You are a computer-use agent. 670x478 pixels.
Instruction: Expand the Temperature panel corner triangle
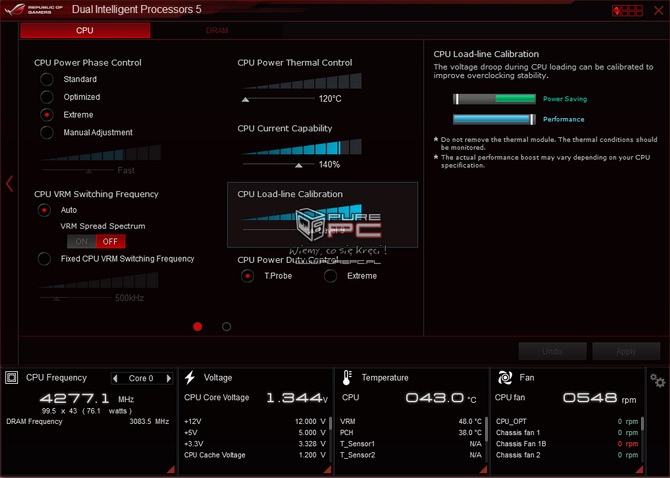click(x=484, y=469)
